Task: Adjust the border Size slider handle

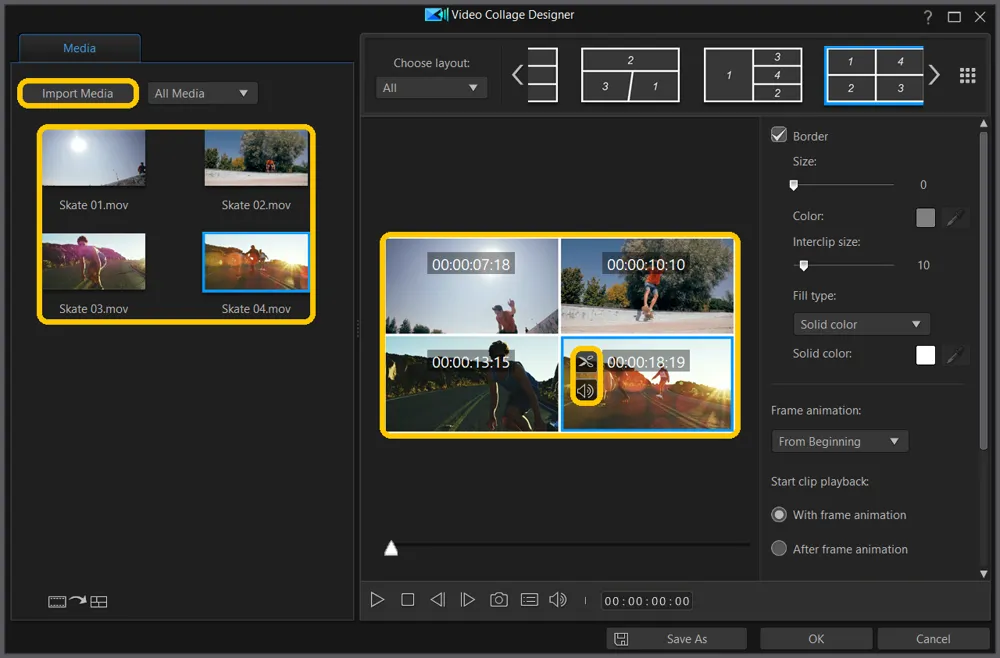Action: click(x=793, y=185)
